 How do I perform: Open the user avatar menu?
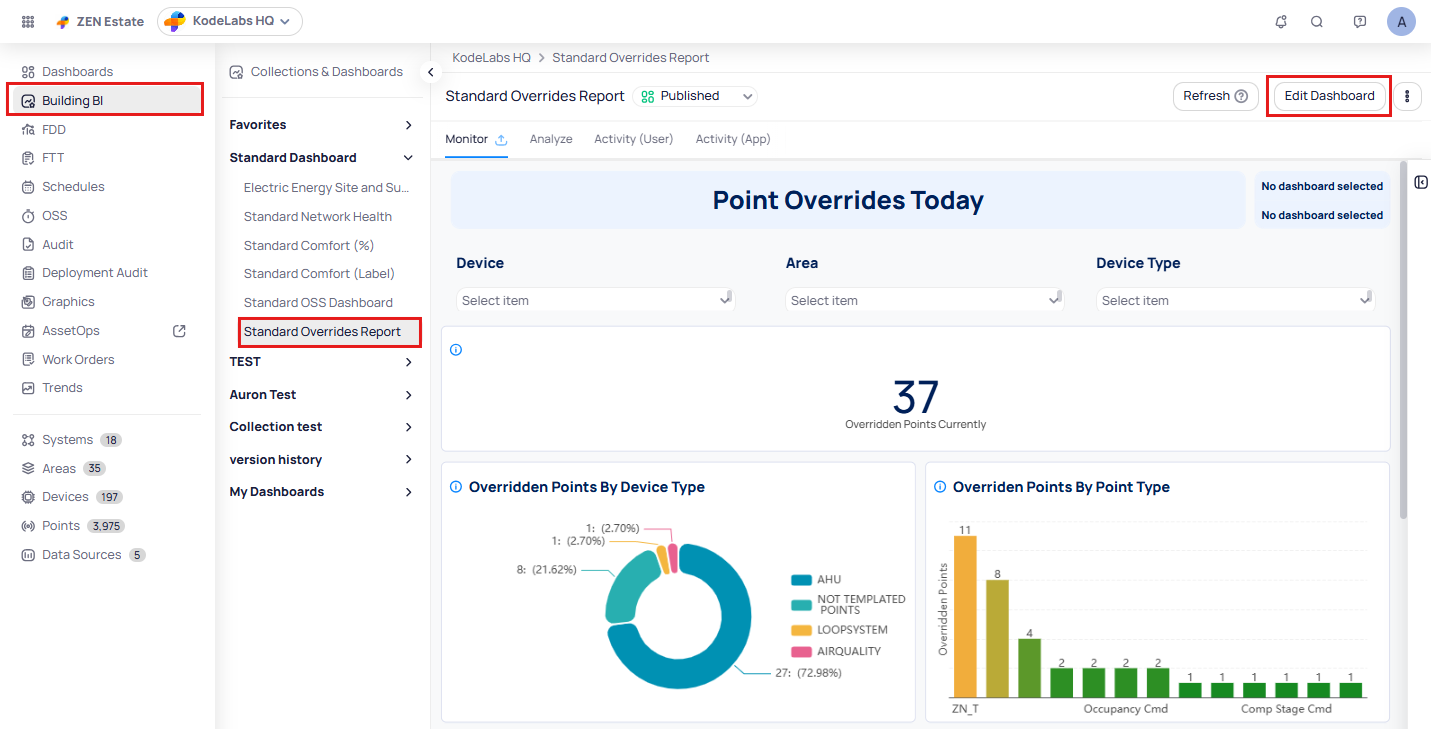pos(1401,21)
